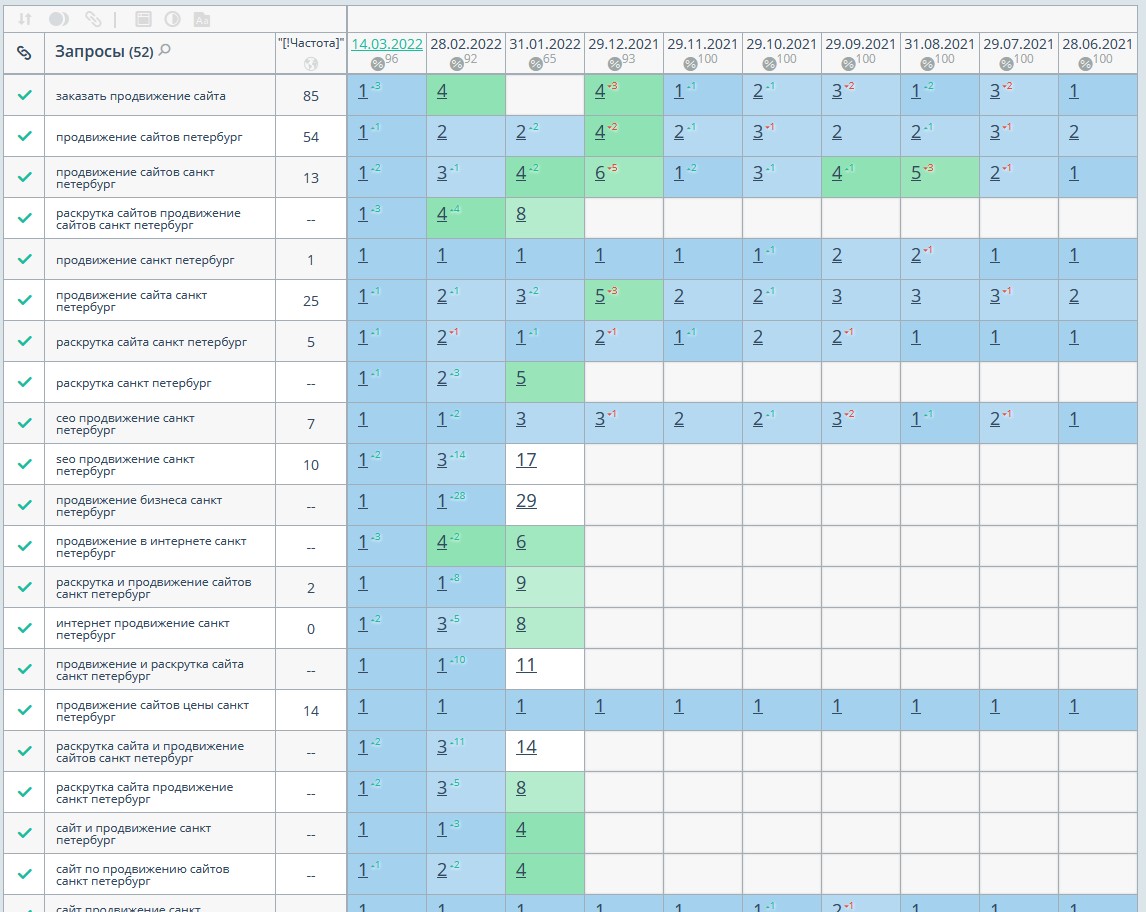Select the query 'продвижение сайтов цены санкт петербург'
1146x912 pixels.
pyautogui.click(x=152, y=710)
